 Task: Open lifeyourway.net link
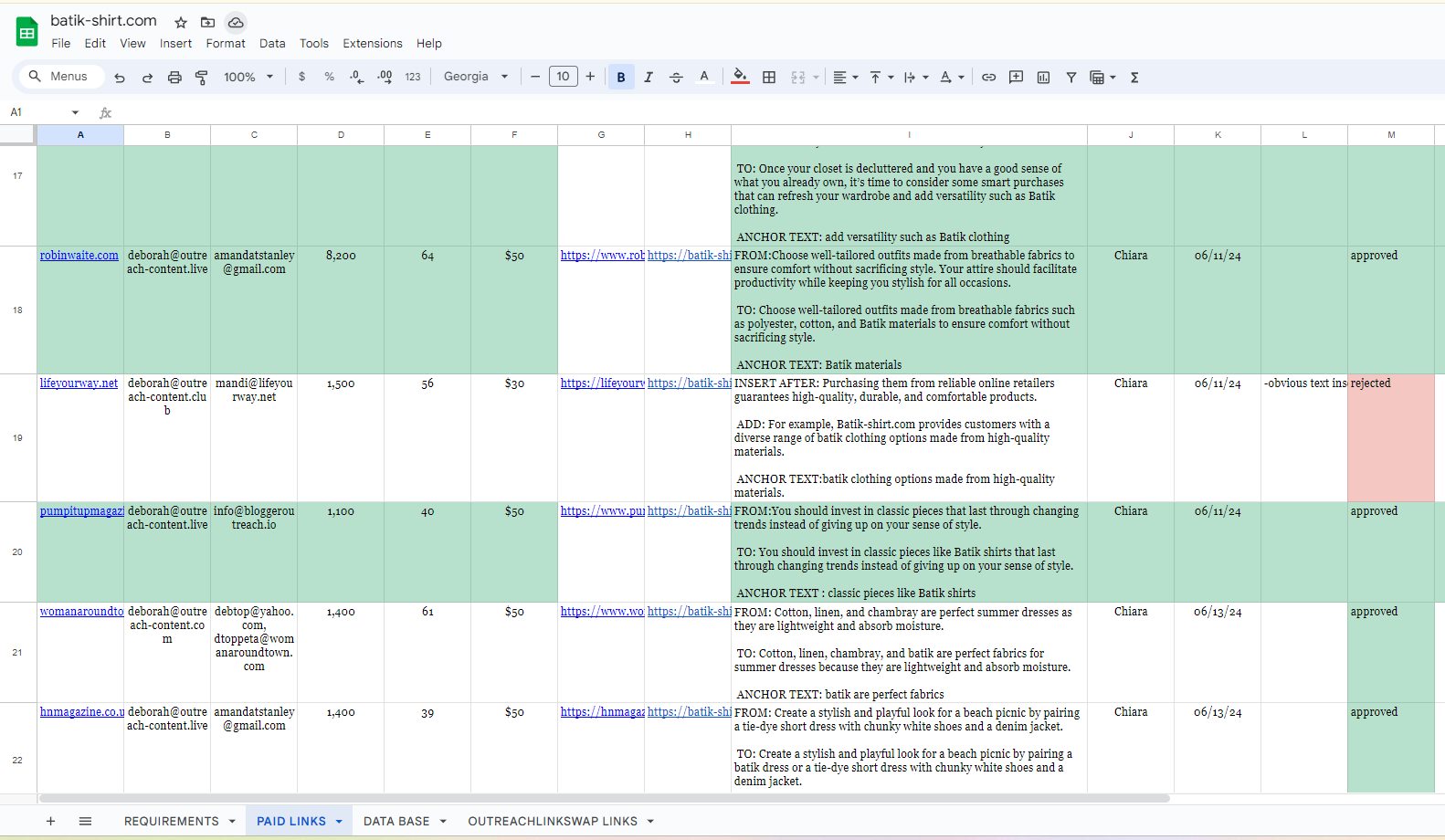[x=79, y=383]
